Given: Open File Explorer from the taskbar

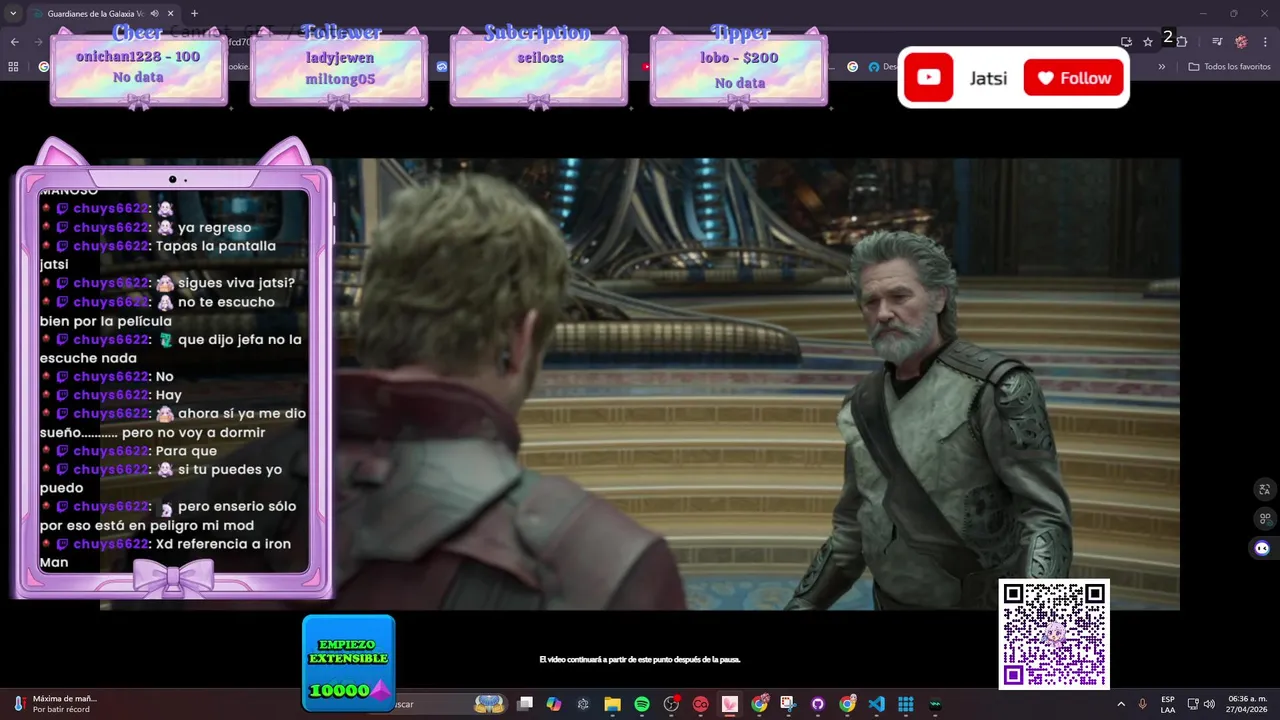Looking at the screenshot, I should pos(612,704).
